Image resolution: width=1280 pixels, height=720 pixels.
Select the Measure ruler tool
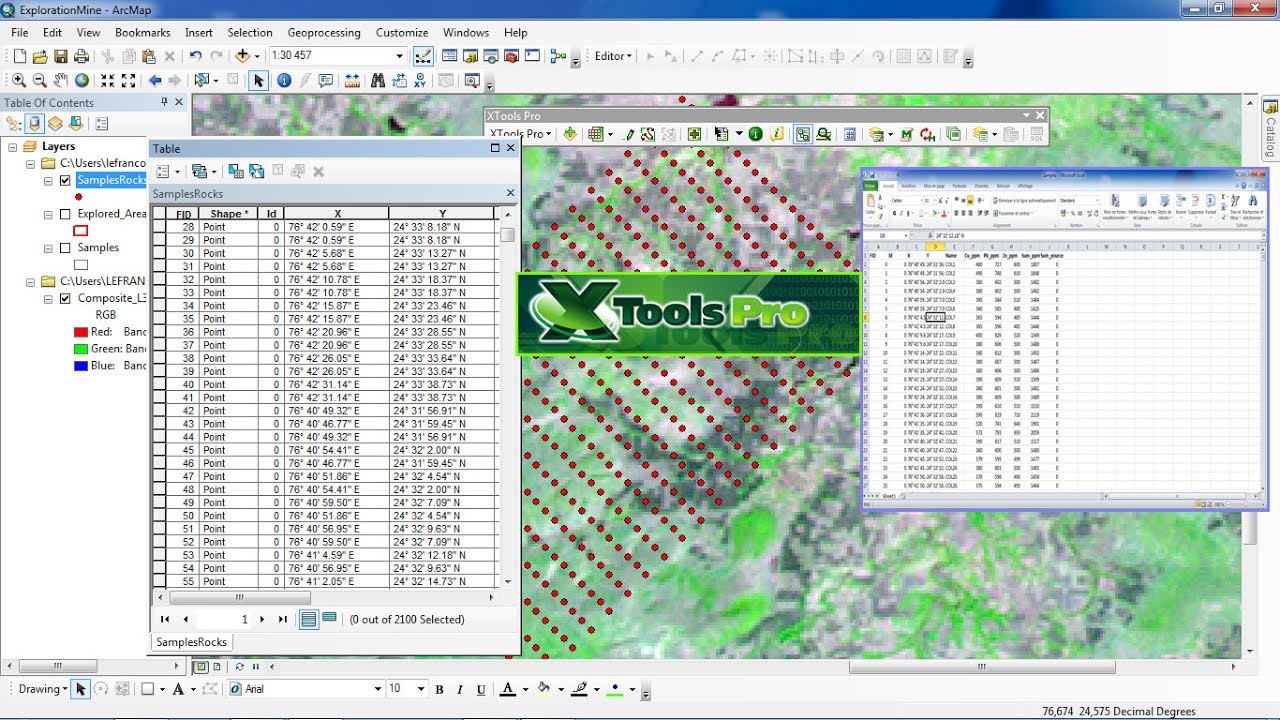coord(353,80)
